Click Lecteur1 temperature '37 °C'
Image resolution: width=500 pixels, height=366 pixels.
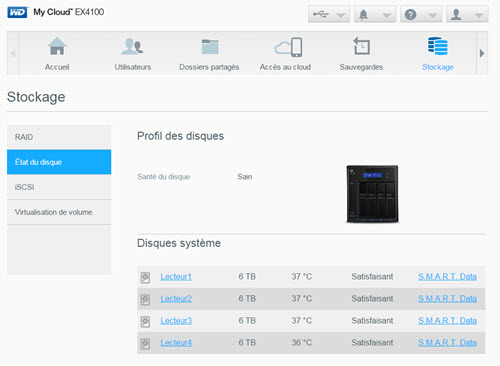tap(302, 277)
